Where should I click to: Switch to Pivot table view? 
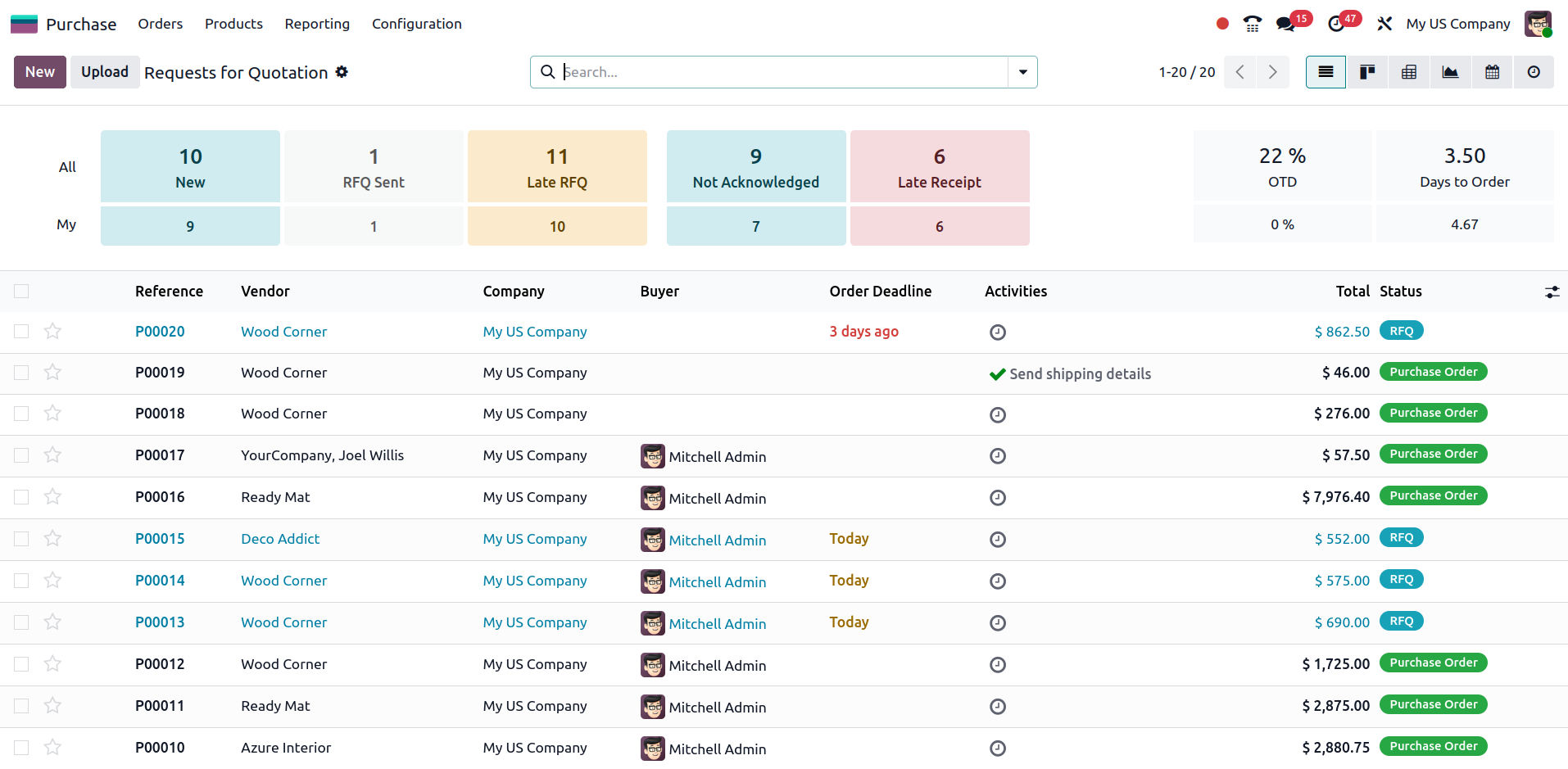coord(1408,72)
